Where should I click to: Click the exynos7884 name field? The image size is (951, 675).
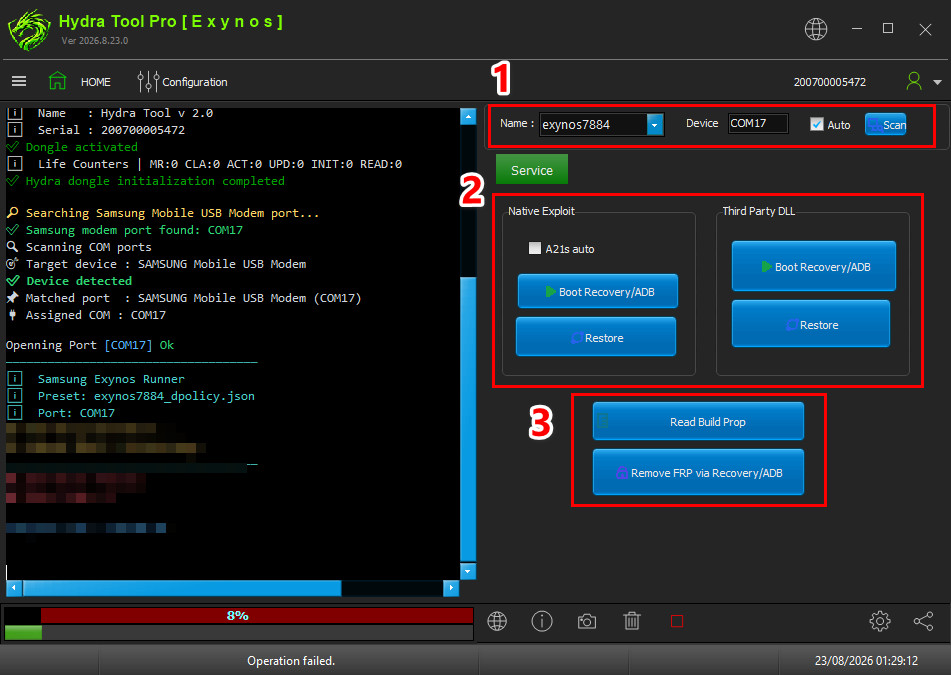point(593,124)
